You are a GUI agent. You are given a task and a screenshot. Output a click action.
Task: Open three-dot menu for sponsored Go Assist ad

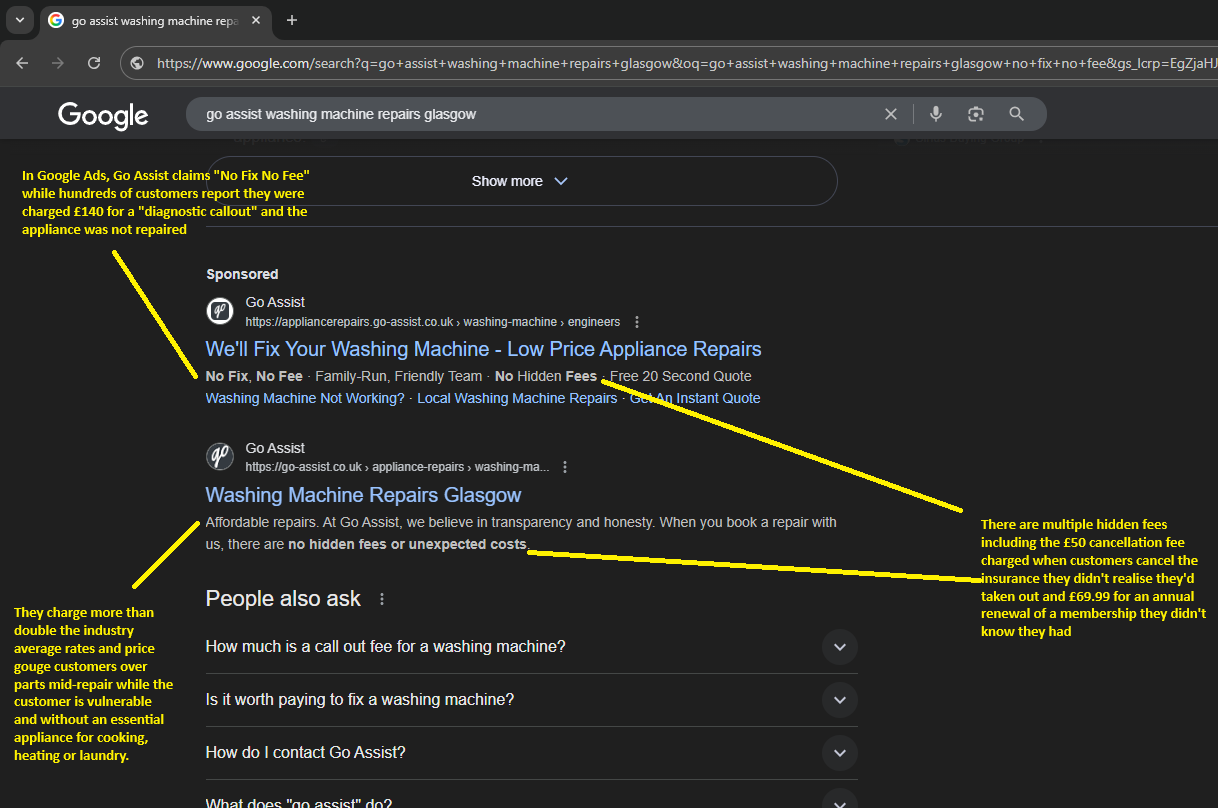pyautogui.click(x=637, y=322)
